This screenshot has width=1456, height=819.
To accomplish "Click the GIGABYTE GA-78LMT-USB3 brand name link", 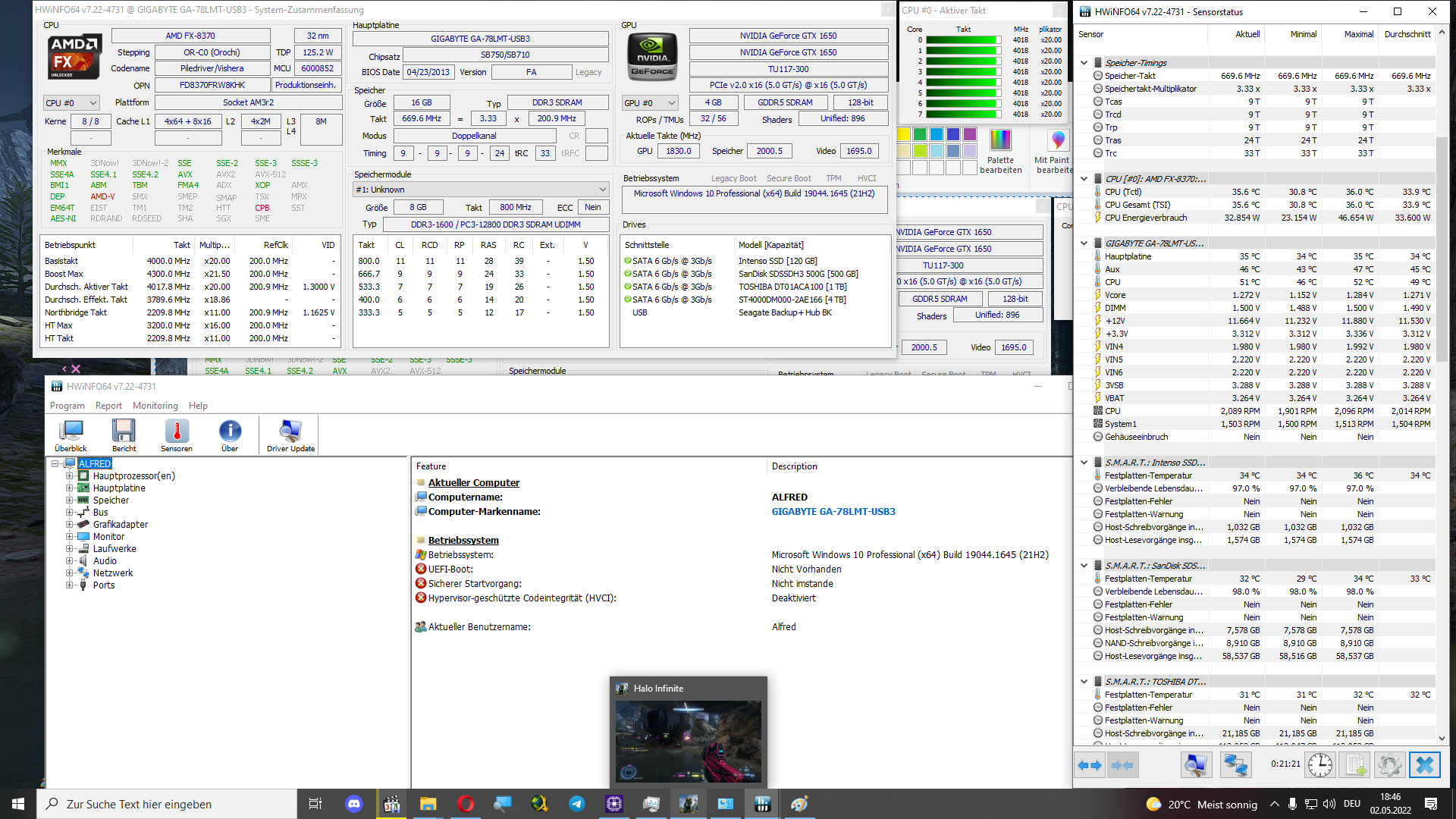I will click(833, 512).
